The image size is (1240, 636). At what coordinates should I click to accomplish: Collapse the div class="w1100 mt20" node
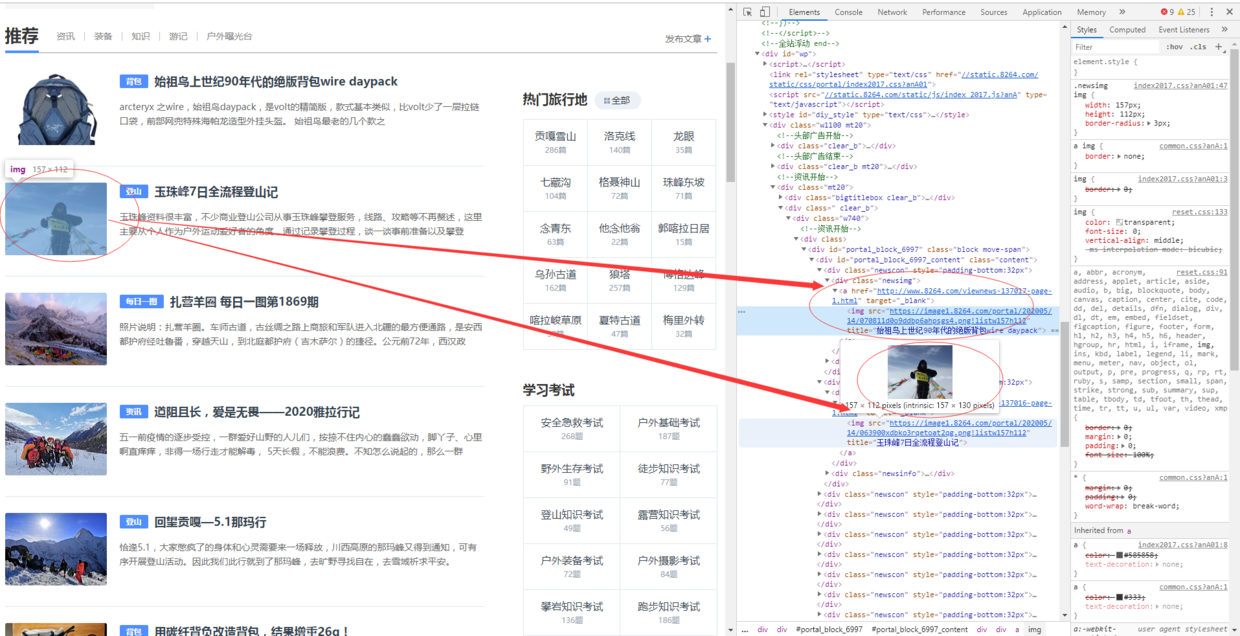765,125
